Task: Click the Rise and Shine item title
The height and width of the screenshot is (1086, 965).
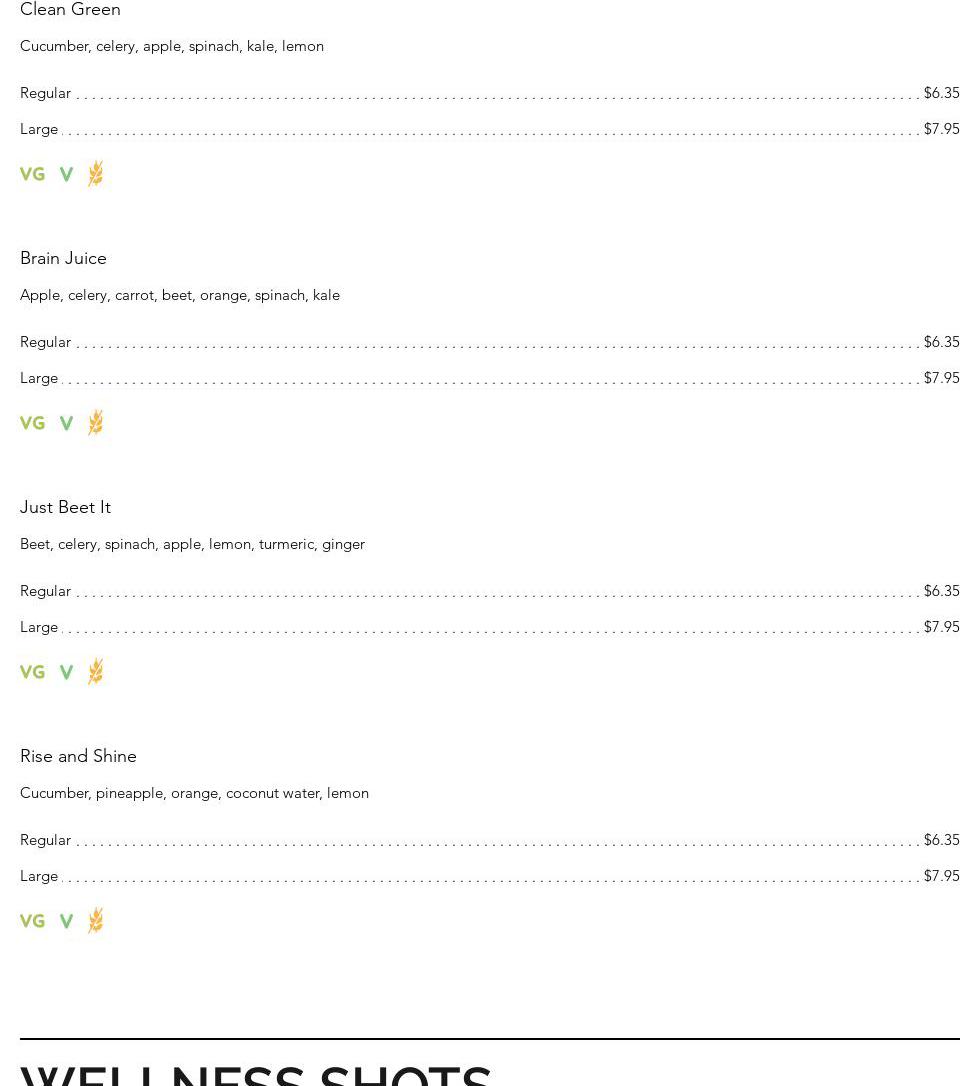Action: click(78, 756)
